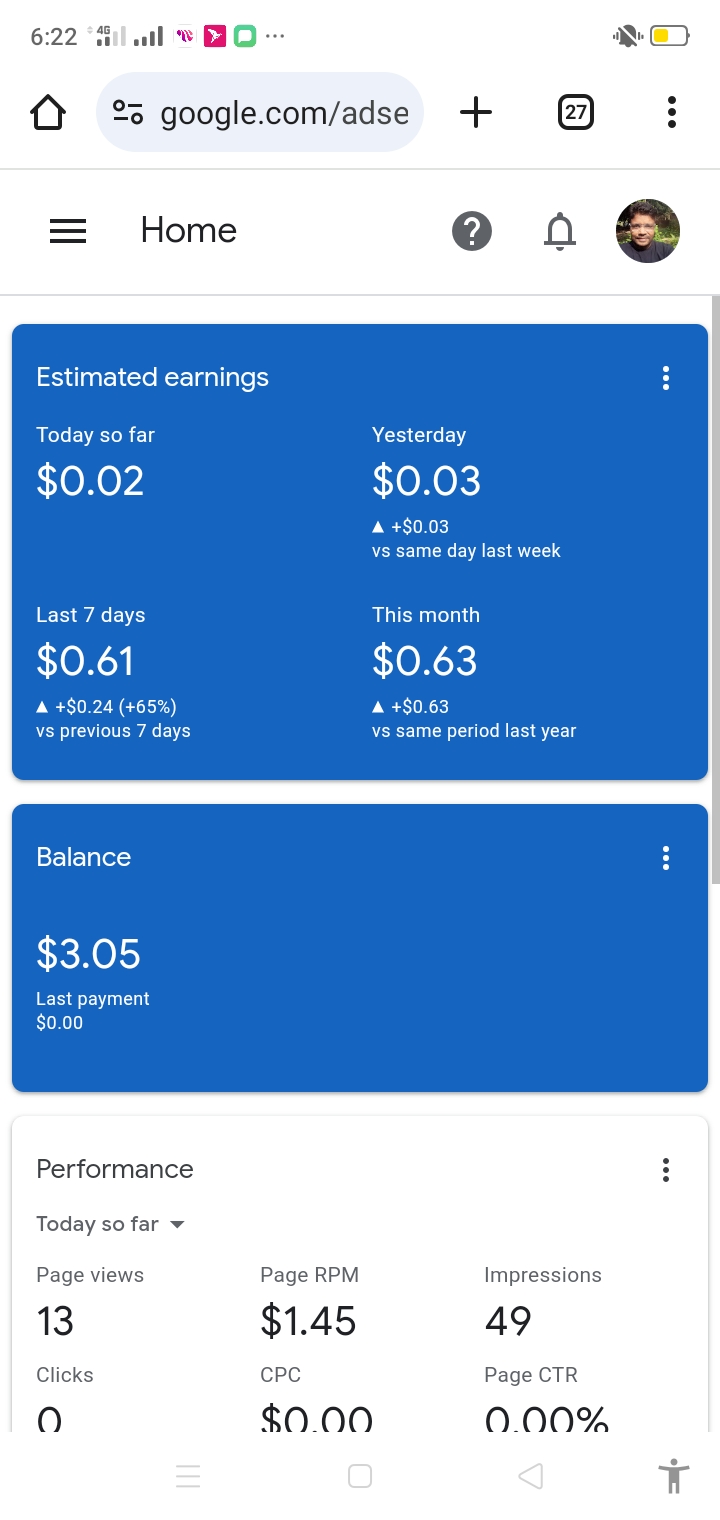Viewport: 720px width, 1520px height.
Task: Open the browser three-dot menu
Action: click(671, 113)
